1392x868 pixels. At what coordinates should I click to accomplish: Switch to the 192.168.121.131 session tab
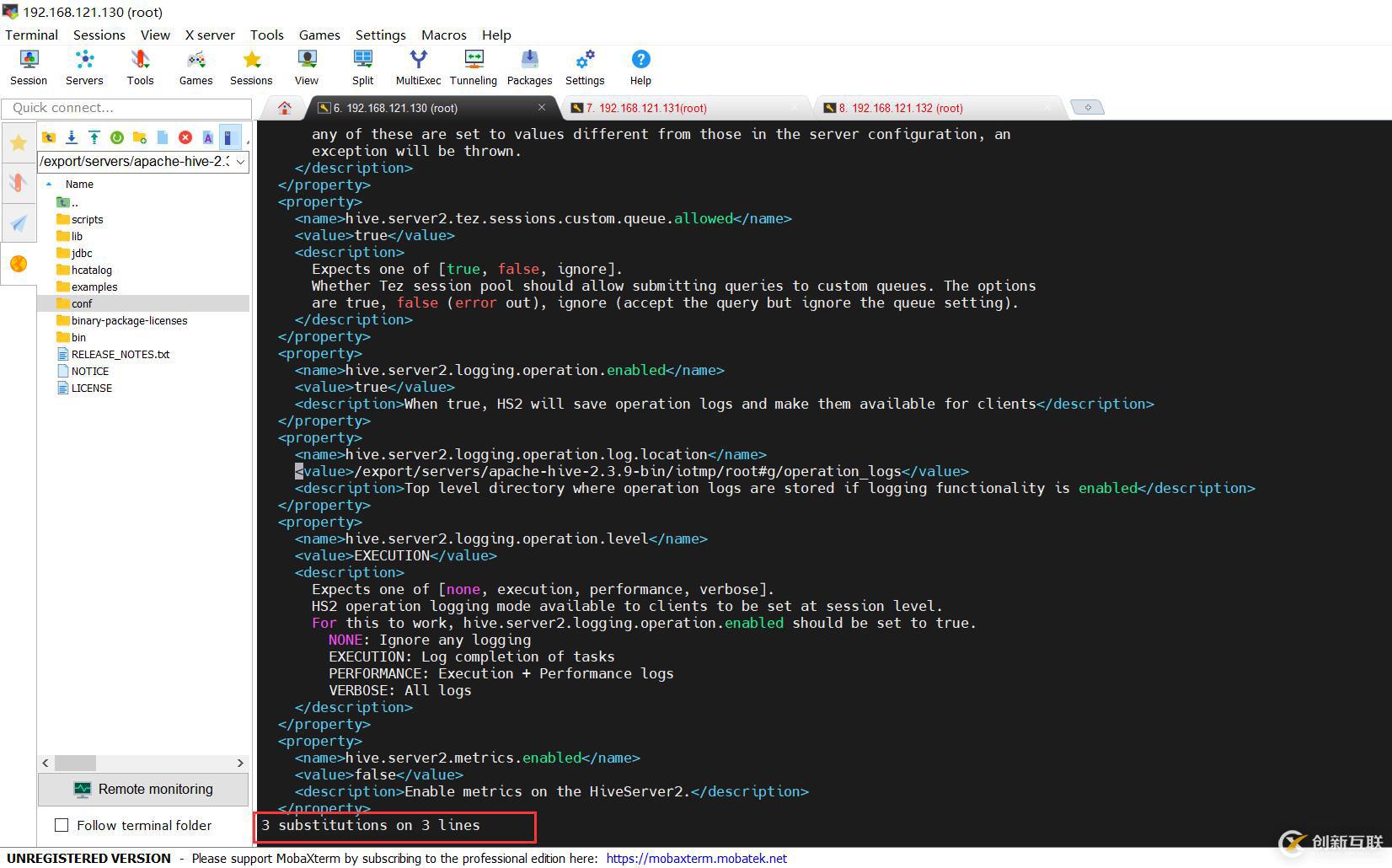click(x=645, y=108)
